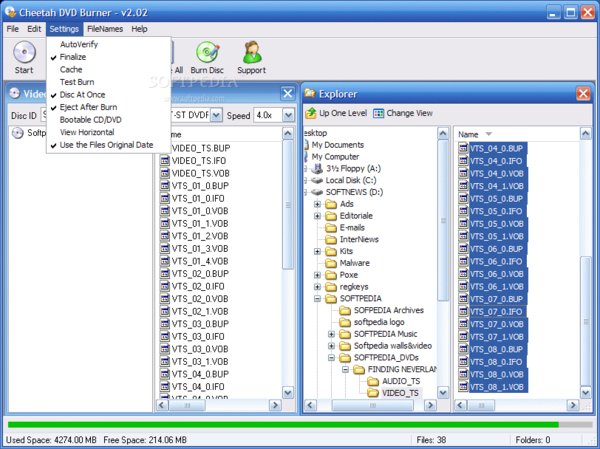Click the Name column header in Explorer
Image resolution: width=600 pixels, height=449 pixels.
[468, 134]
